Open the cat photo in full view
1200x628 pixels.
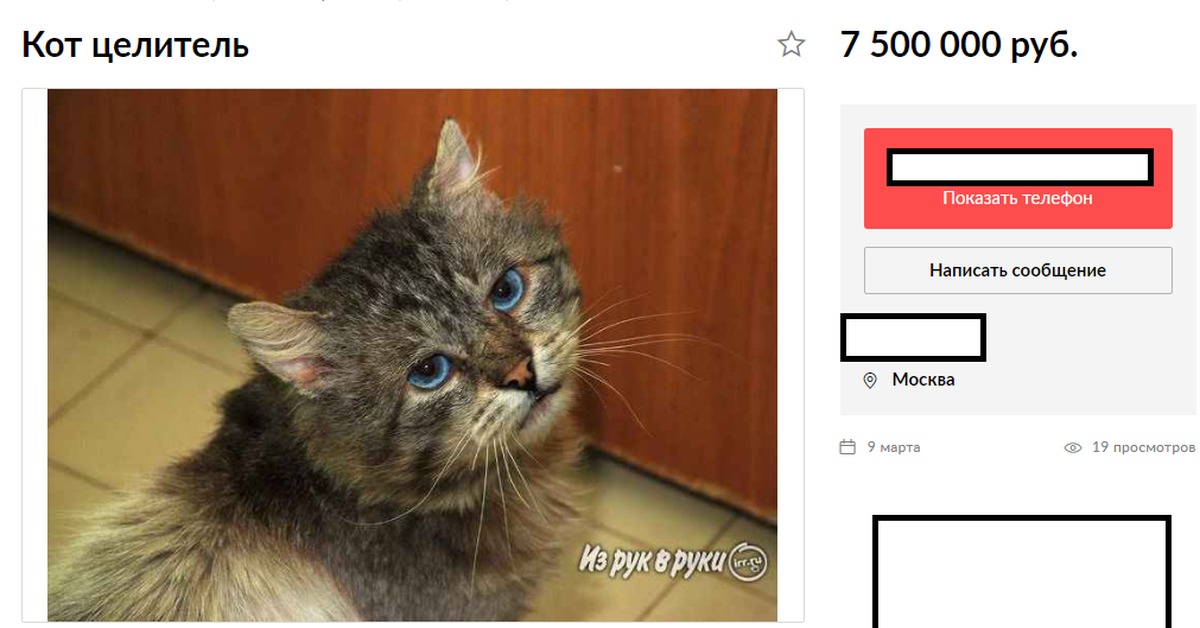click(x=412, y=355)
